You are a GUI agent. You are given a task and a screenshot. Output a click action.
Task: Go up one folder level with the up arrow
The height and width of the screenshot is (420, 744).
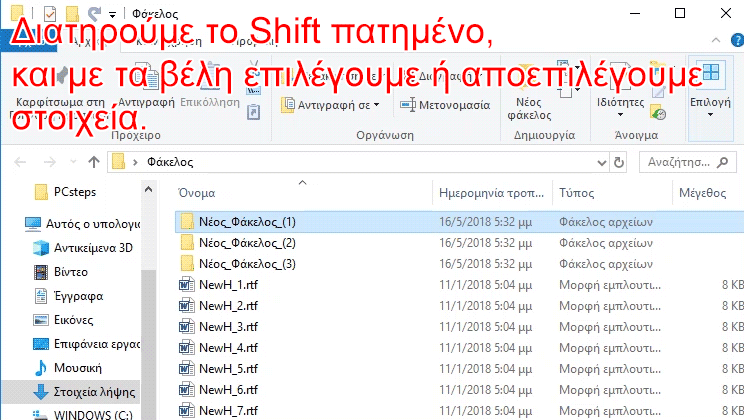point(94,162)
